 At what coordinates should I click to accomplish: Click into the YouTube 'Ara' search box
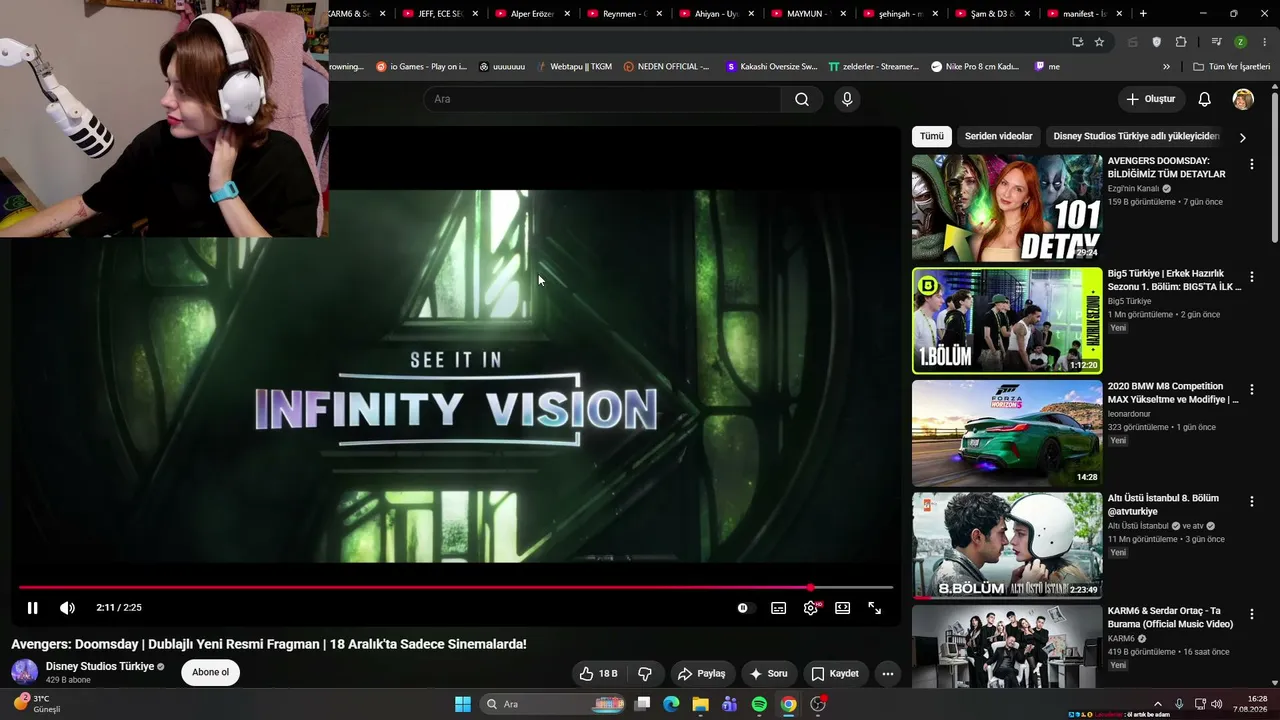[x=602, y=99]
